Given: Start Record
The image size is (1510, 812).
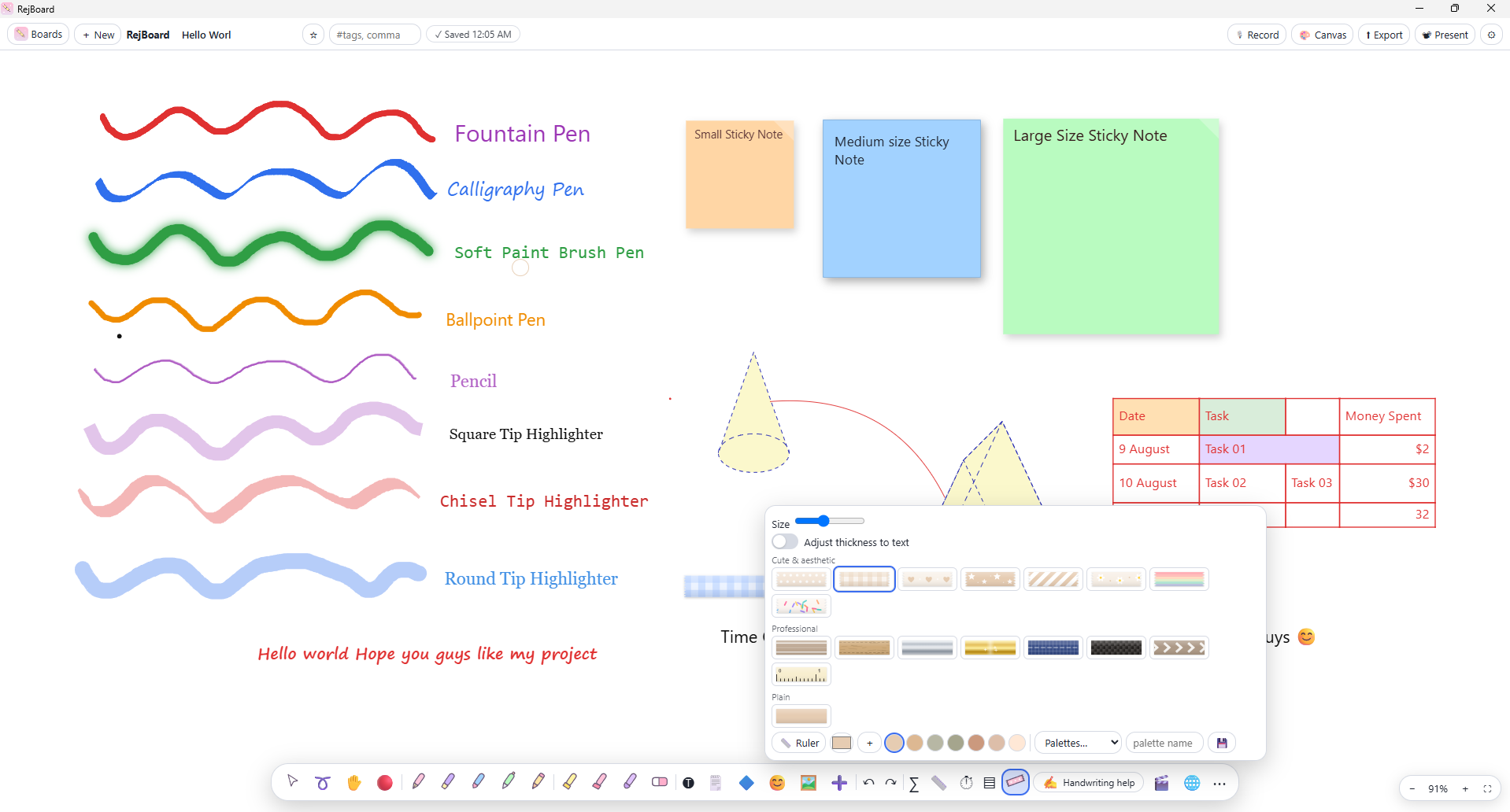Looking at the screenshot, I should coord(1257,35).
